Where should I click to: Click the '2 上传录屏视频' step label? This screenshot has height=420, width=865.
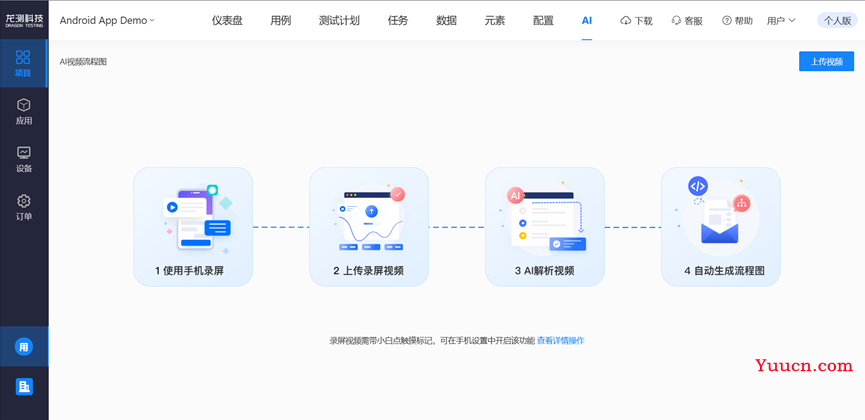[x=368, y=271]
